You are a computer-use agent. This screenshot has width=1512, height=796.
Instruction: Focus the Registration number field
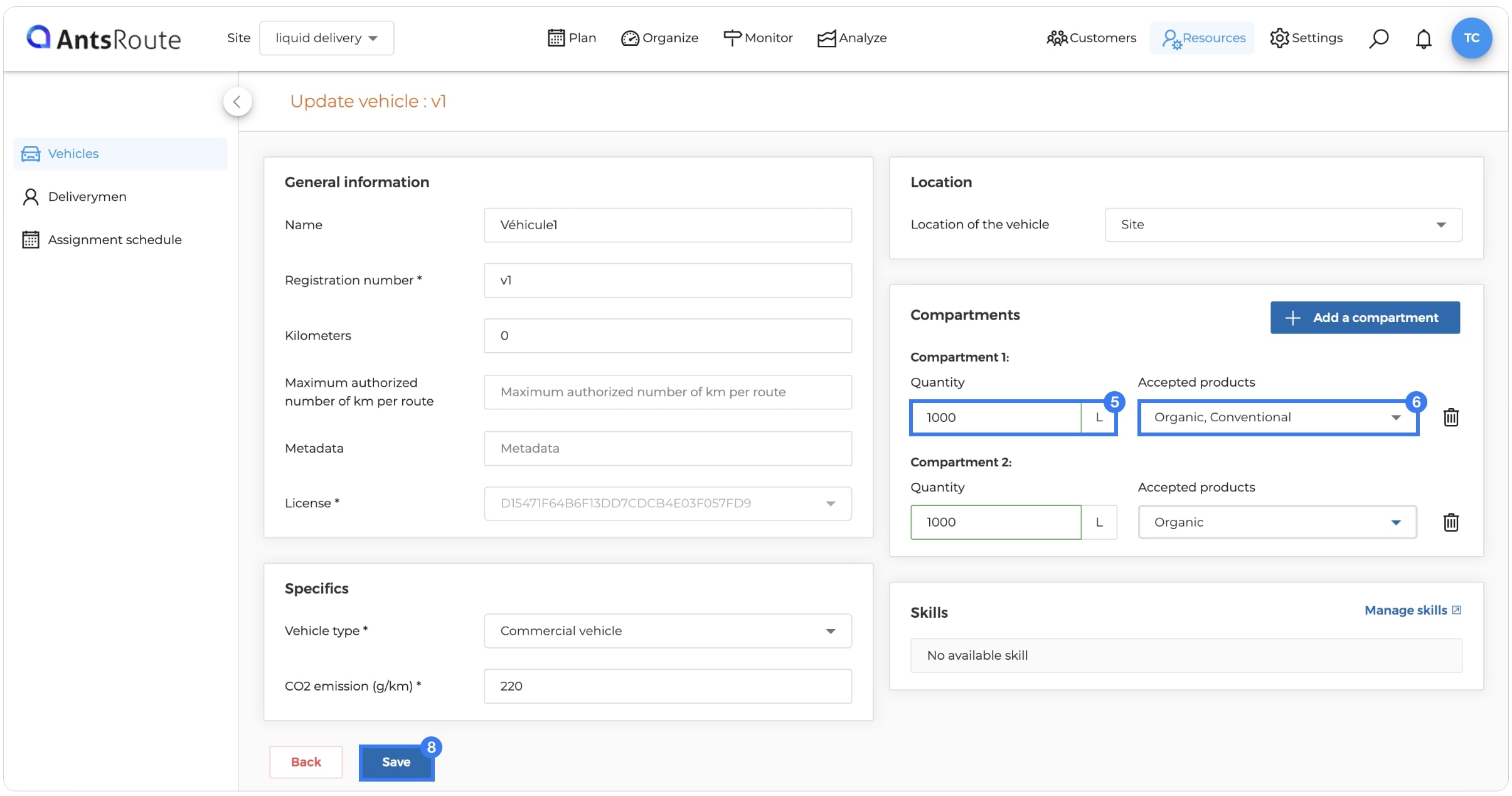point(668,281)
